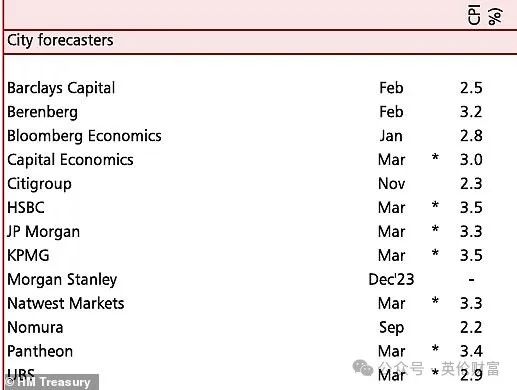This screenshot has width=517, height=390.
Task: Click the Nomura row label
Action: [x=35, y=328]
